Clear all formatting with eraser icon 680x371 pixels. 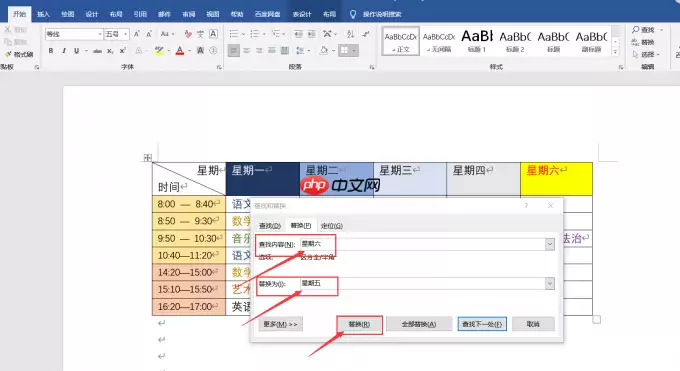[x=187, y=34]
